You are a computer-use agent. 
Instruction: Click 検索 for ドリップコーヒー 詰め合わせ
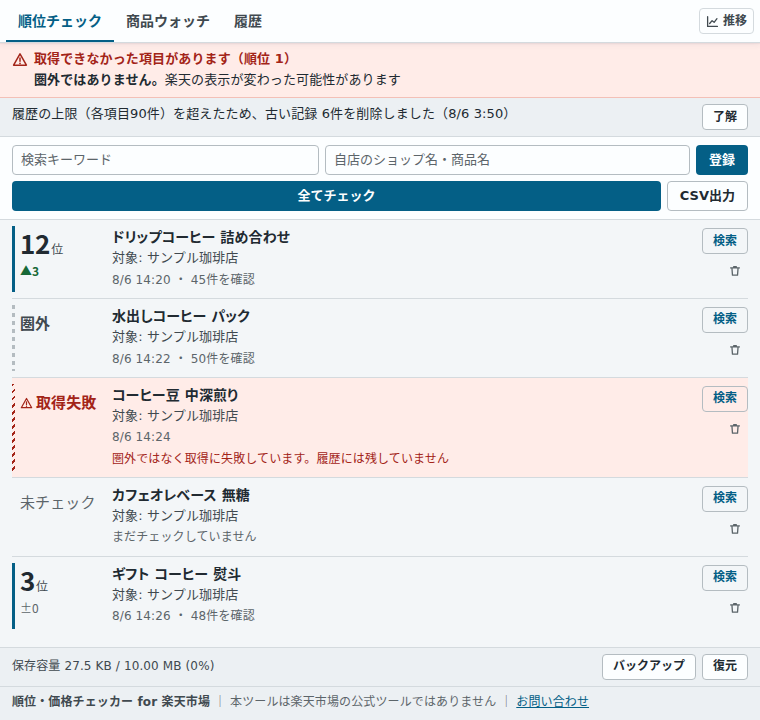(x=725, y=241)
